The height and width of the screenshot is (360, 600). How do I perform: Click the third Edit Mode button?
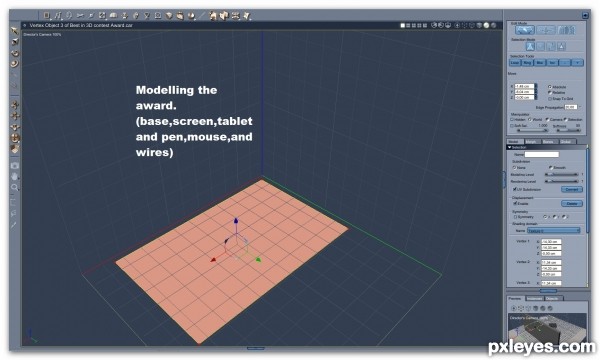click(x=567, y=30)
